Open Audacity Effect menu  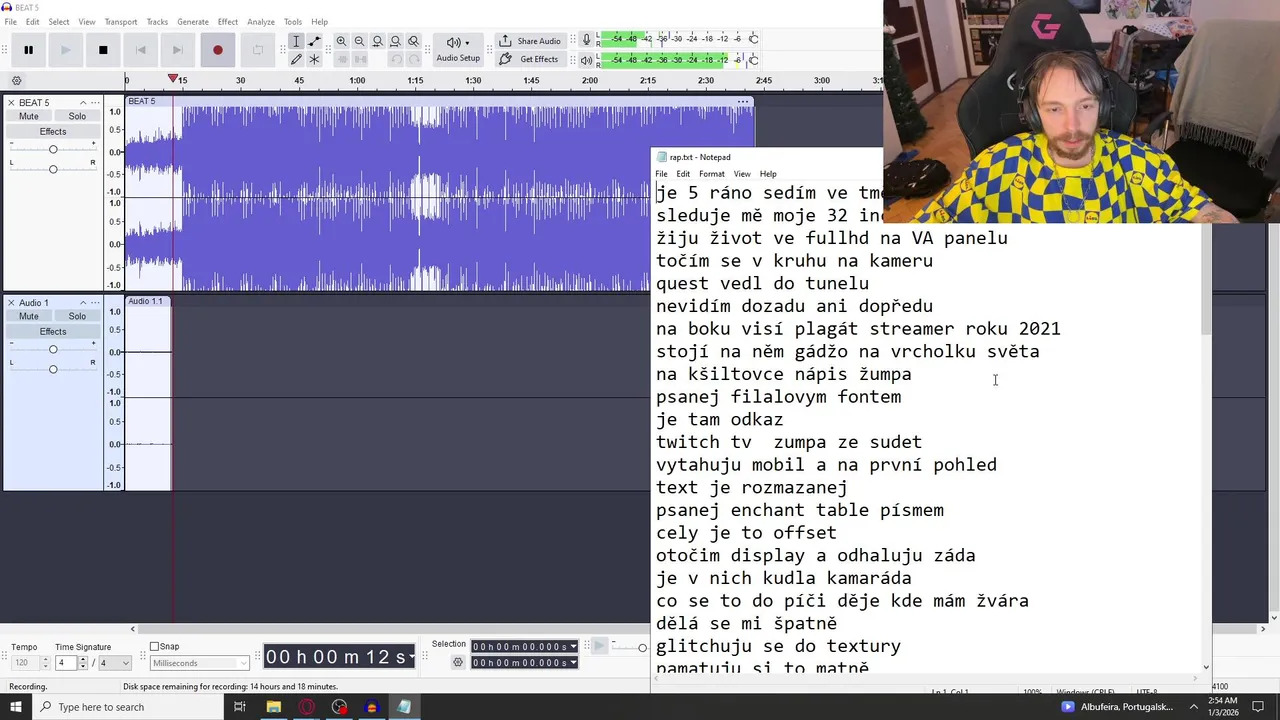pyautogui.click(x=228, y=22)
